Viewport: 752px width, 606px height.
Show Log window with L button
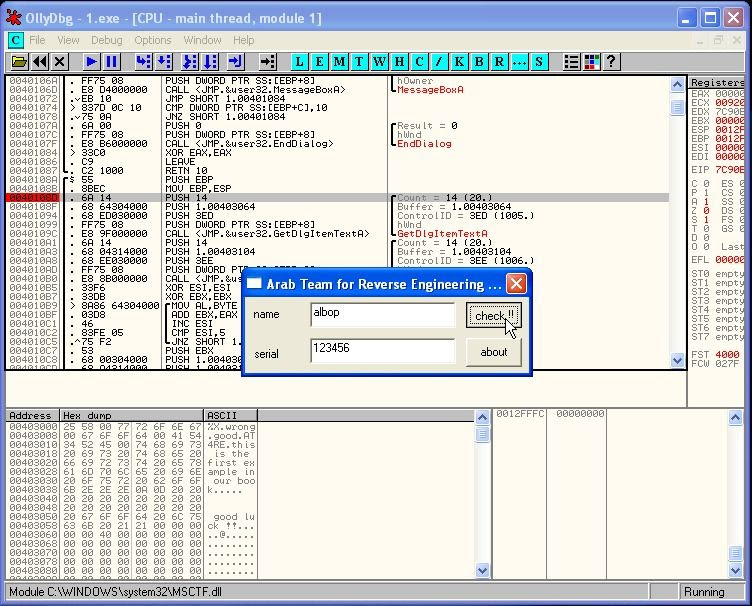pyautogui.click(x=299, y=61)
